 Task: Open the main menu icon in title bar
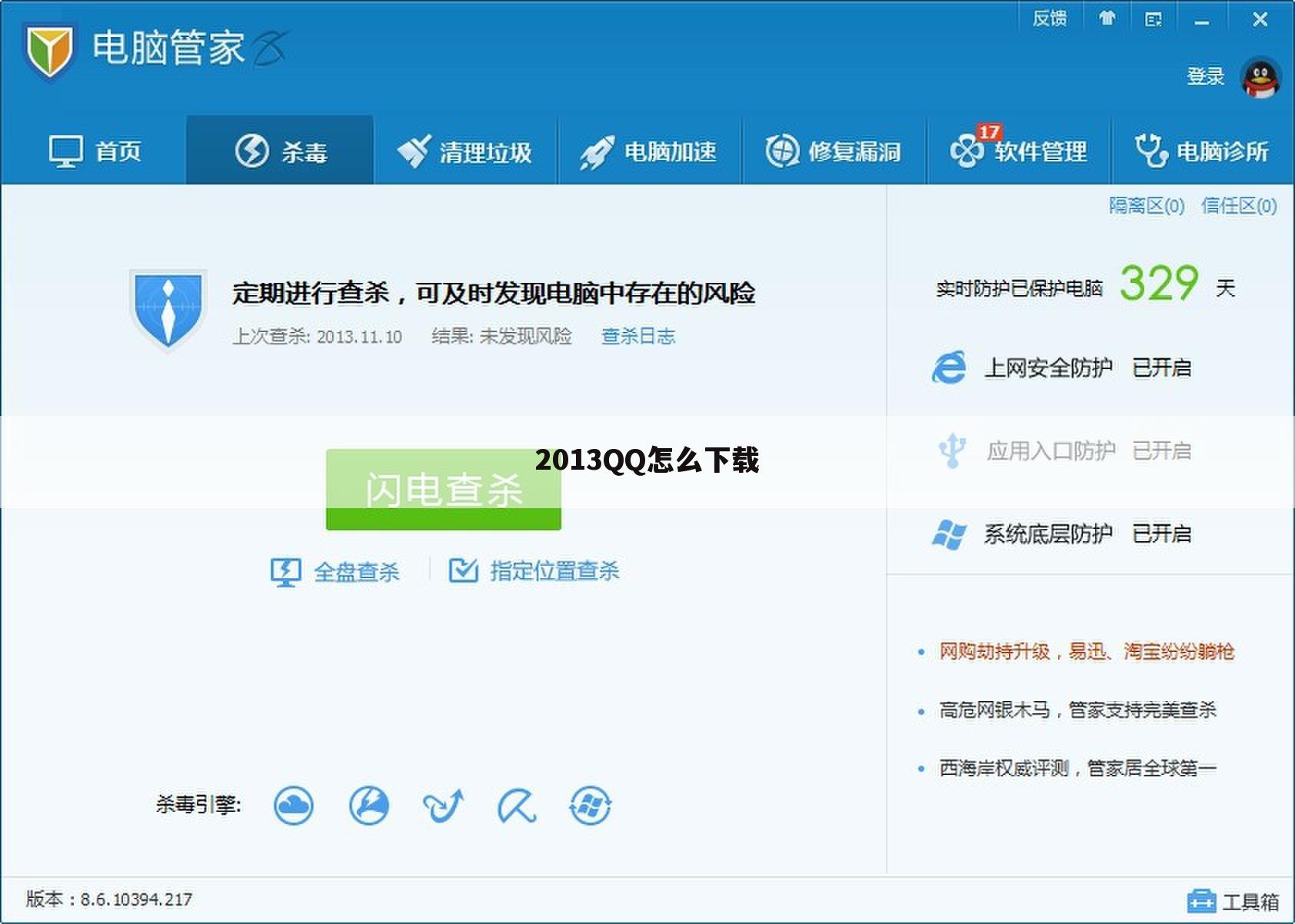click(1154, 19)
